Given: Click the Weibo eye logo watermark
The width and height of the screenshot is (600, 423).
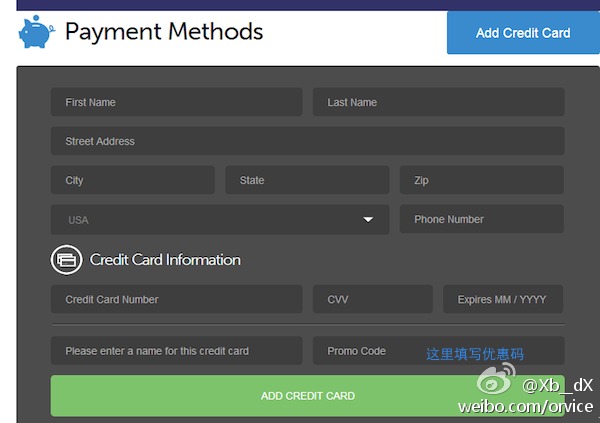Looking at the screenshot, I should pos(496,382).
